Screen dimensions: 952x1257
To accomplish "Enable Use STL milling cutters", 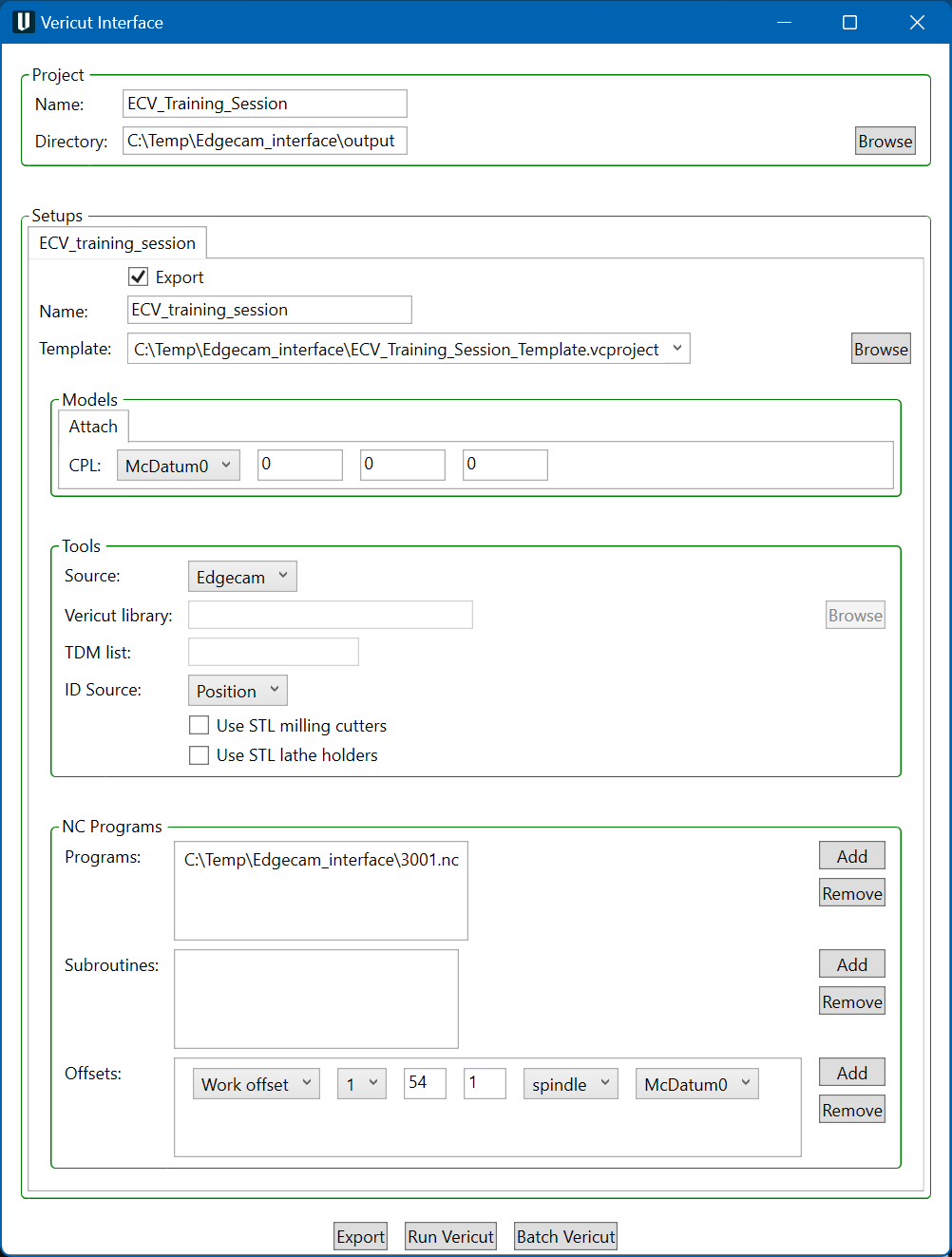I will 199,725.
